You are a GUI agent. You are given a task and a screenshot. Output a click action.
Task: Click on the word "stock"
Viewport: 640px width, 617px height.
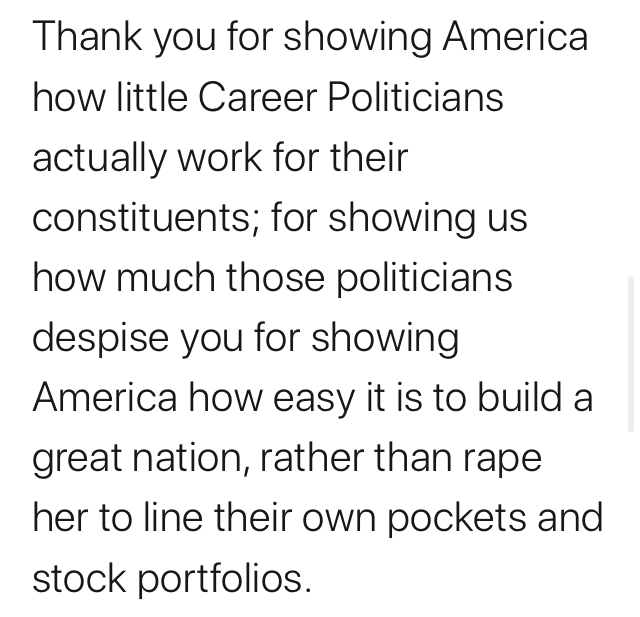(x=79, y=578)
